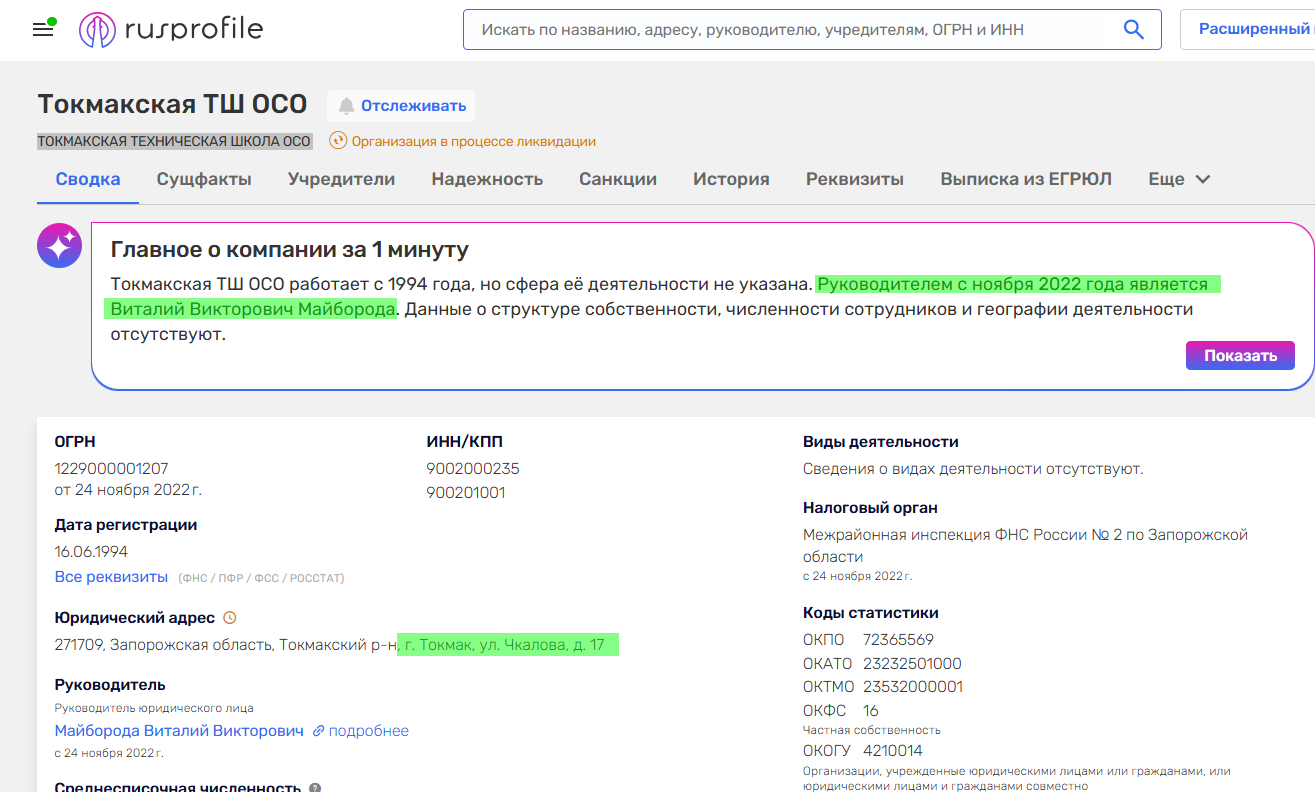Open the hamburger navigation menu

tap(42, 28)
